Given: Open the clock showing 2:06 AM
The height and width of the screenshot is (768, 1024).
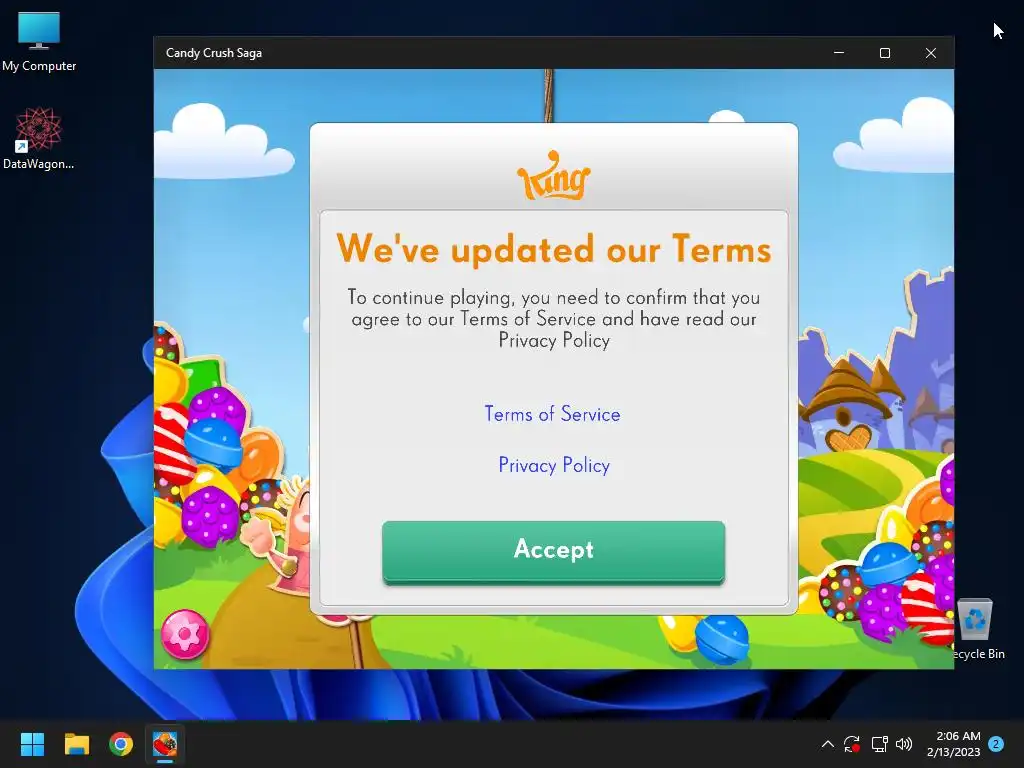Looking at the screenshot, I should pyautogui.click(x=953, y=744).
